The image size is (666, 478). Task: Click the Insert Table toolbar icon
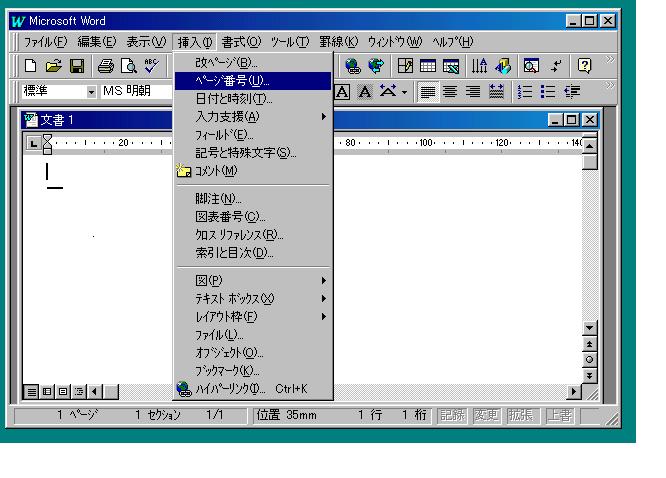click(428, 66)
